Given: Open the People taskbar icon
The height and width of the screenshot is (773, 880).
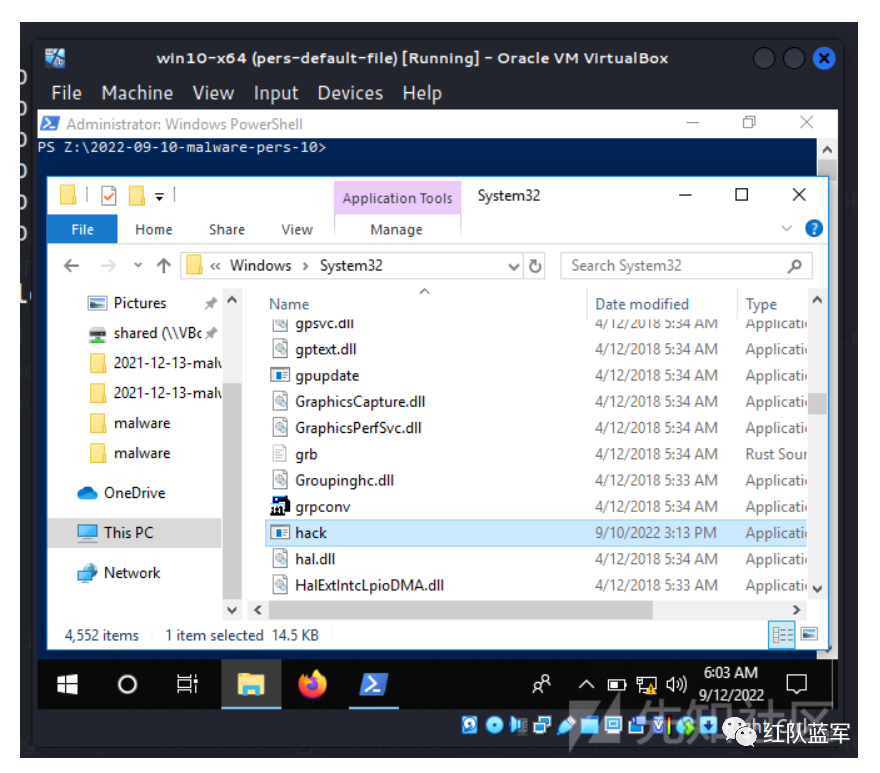Looking at the screenshot, I should click(x=541, y=684).
